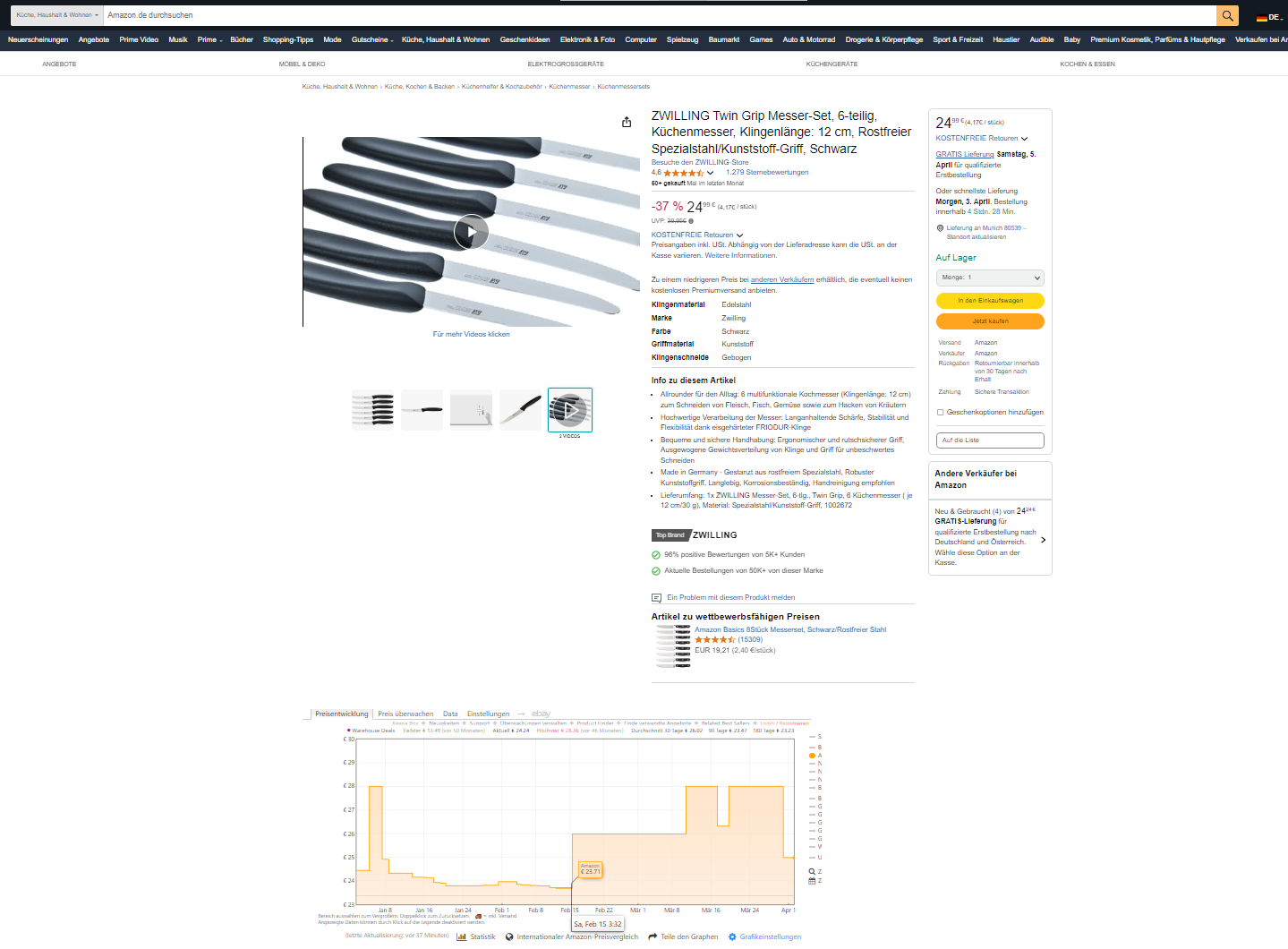Click the ebay logo tab in Keepa
The height and width of the screenshot is (949, 1288).
pyautogui.click(x=541, y=714)
